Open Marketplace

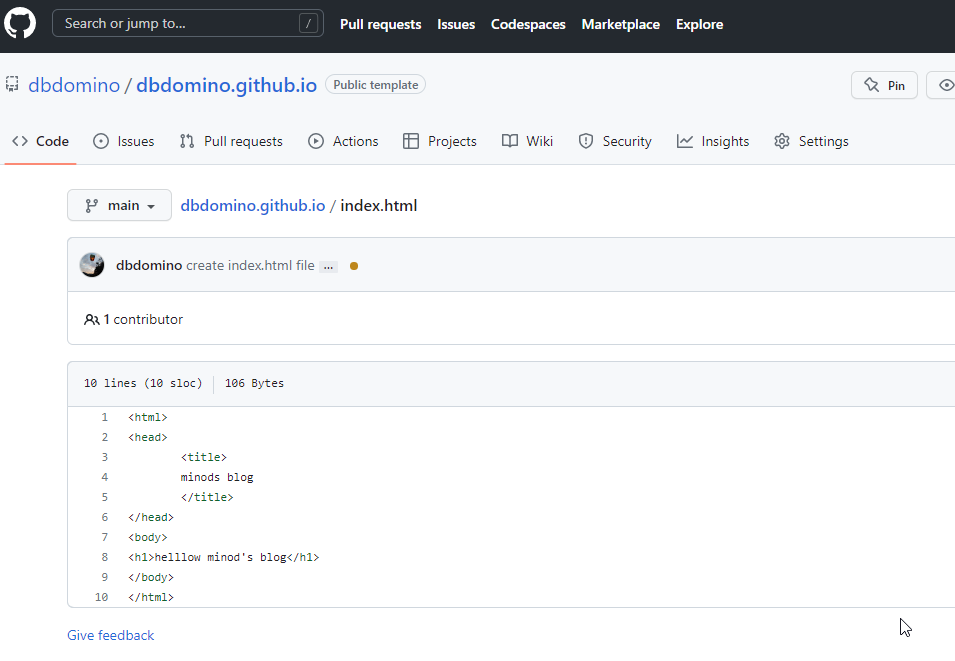click(621, 24)
